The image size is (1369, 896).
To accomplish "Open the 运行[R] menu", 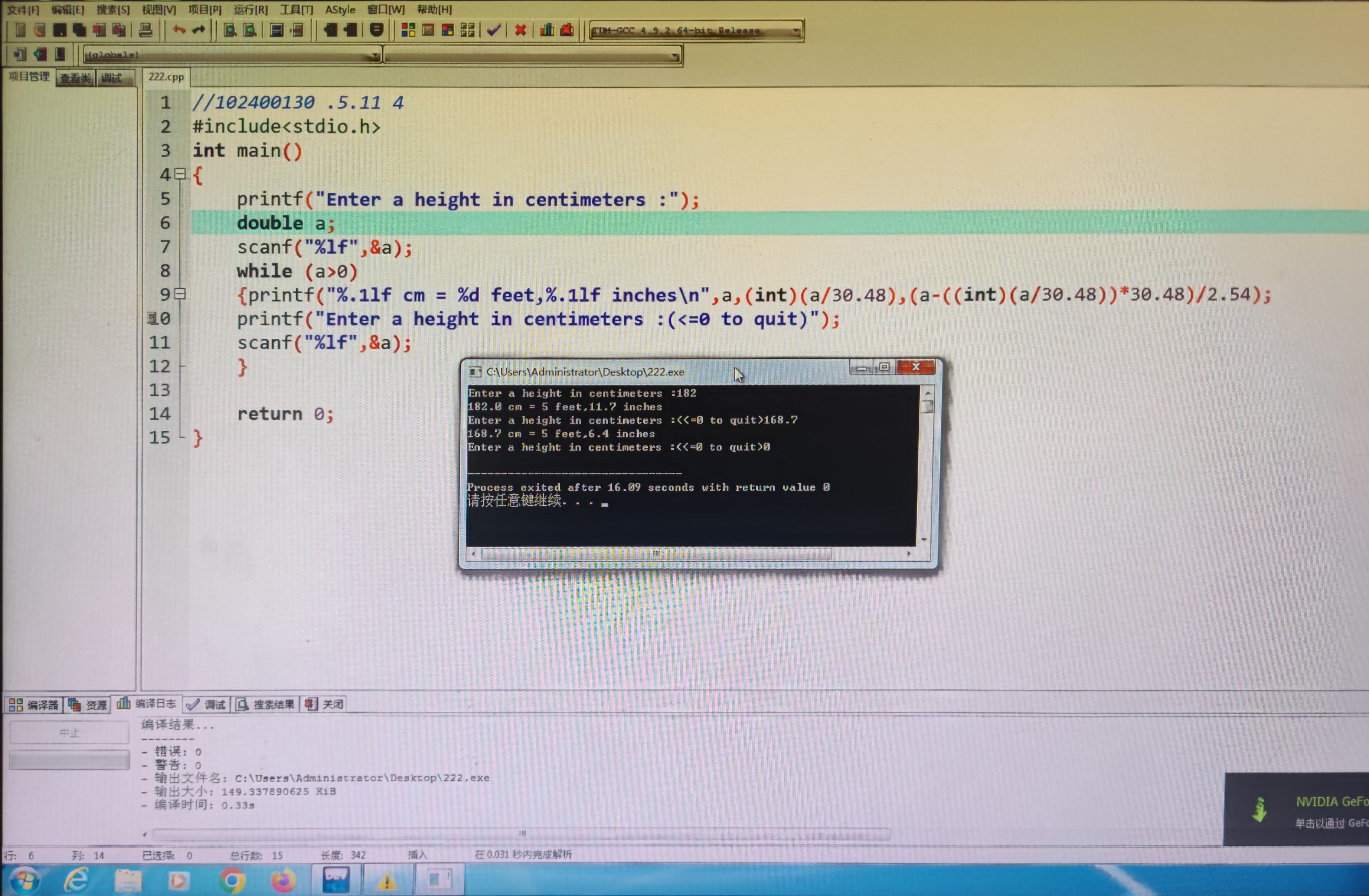I will tap(250, 9).
